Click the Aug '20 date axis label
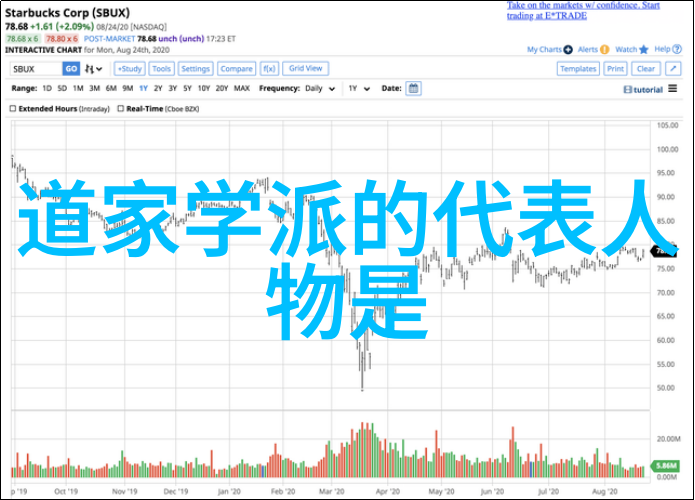Screen dimensions: 695x500 (x=605, y=491)
